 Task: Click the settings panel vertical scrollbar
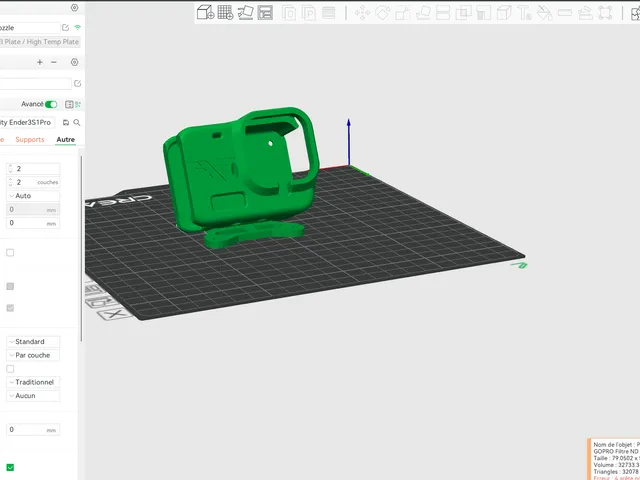81,249
